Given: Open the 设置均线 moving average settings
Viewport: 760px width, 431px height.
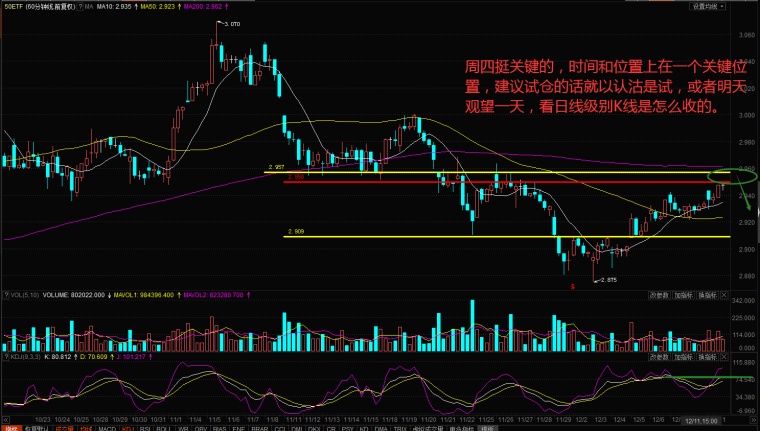Looking at the screenshot, I should [x=704, y=6].
